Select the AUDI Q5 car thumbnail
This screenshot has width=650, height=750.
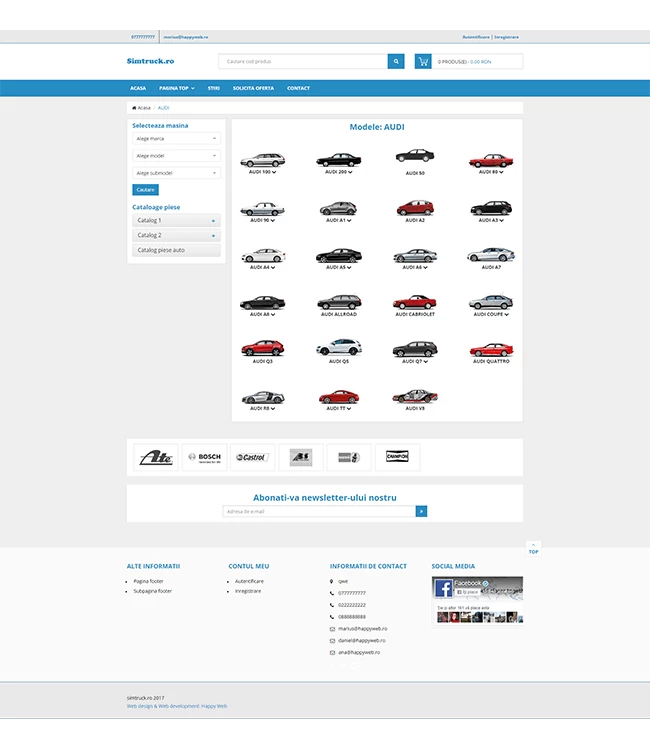pos(339,347)
